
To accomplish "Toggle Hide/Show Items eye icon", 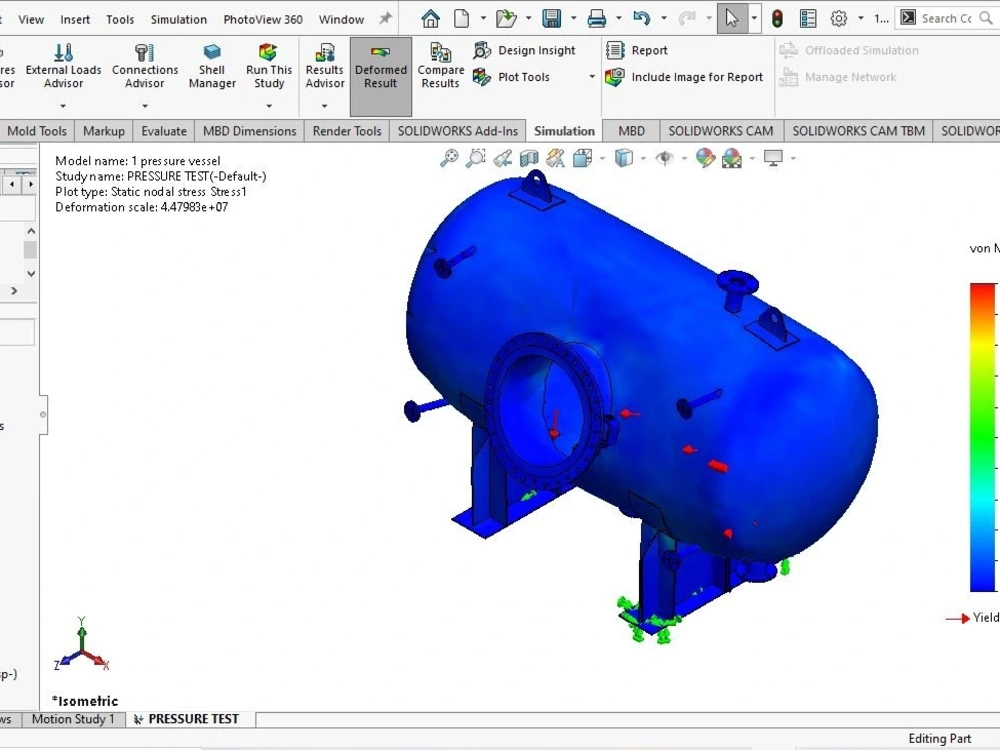I will [665, 157].
